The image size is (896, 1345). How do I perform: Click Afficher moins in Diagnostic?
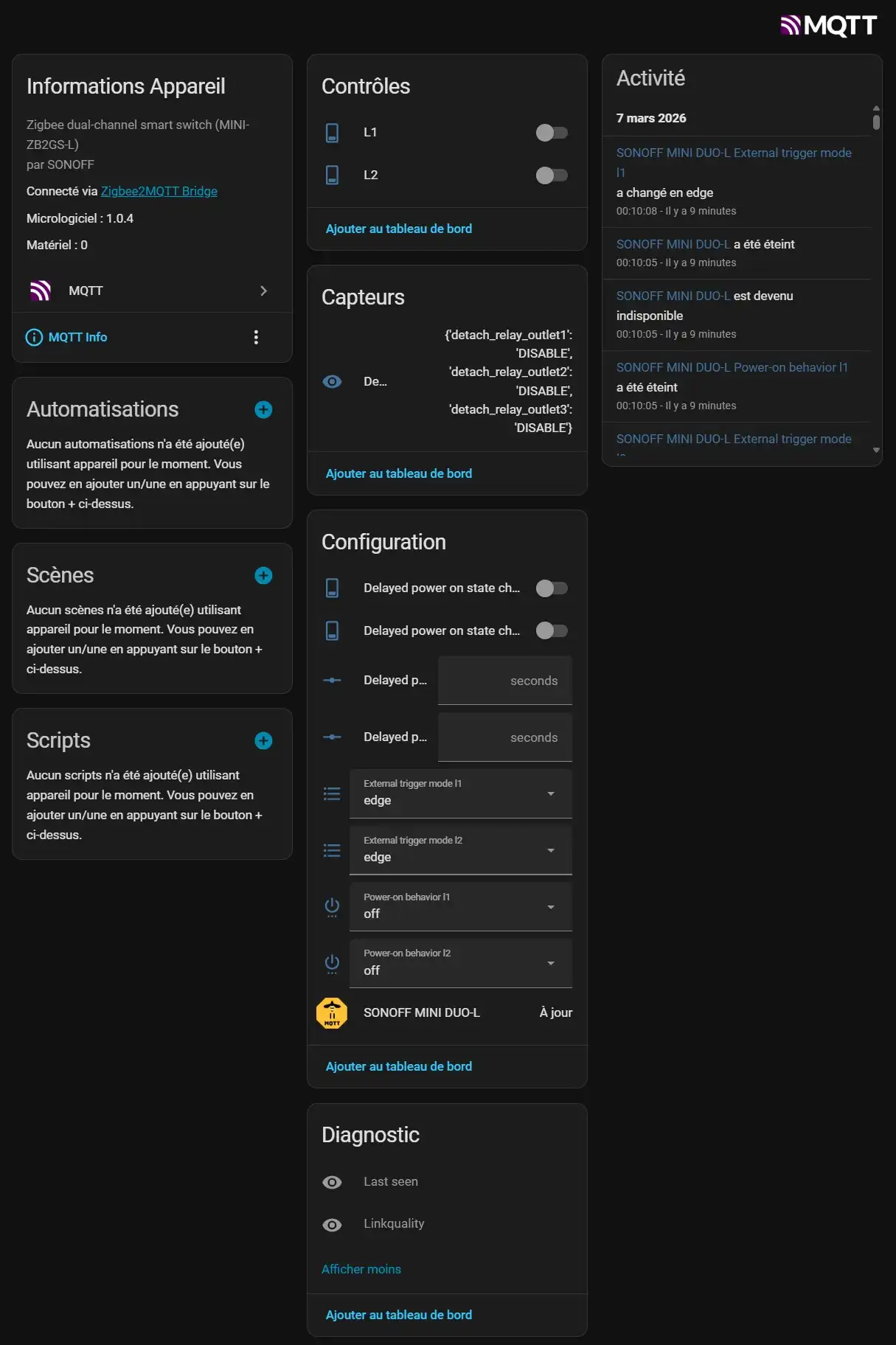point(361,1269)
